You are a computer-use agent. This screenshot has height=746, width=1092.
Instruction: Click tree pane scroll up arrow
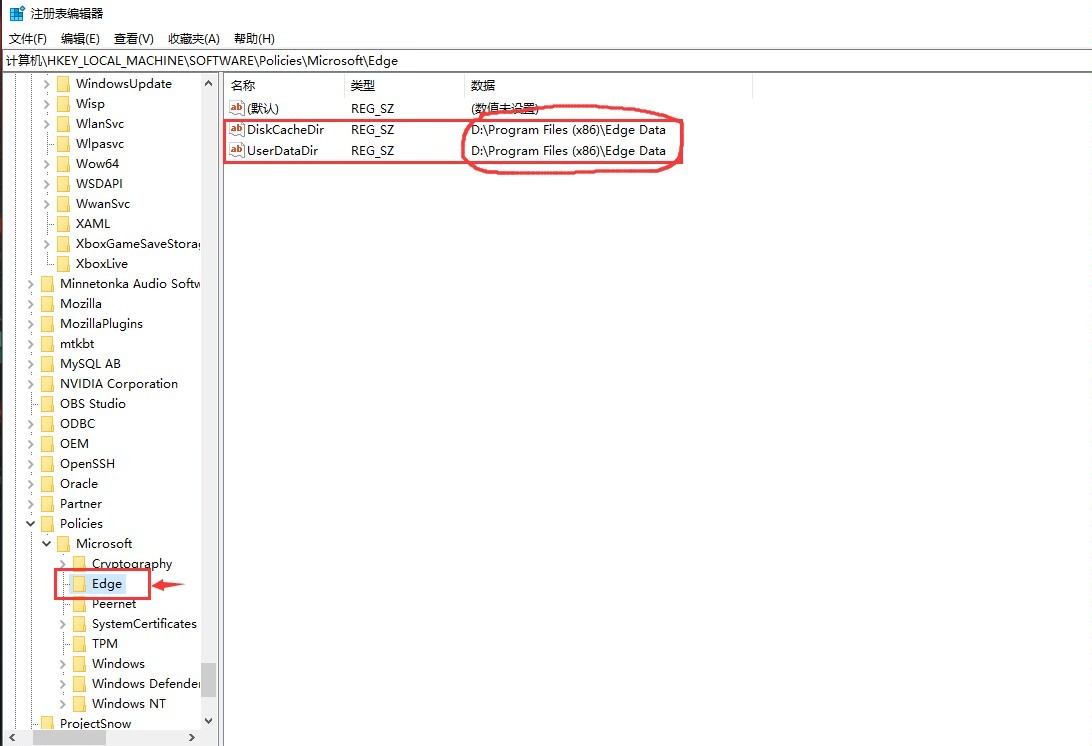[x=208, y=83]
